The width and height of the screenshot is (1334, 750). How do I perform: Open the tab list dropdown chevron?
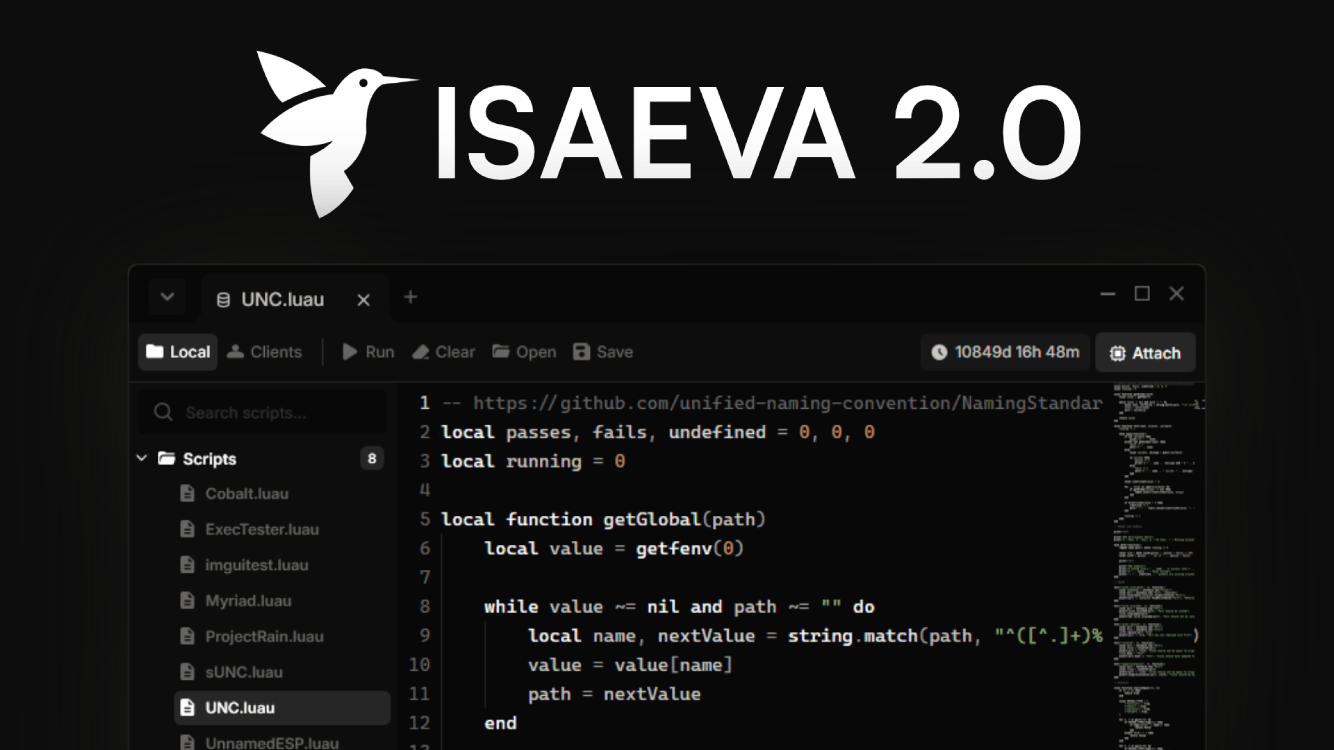167,297
